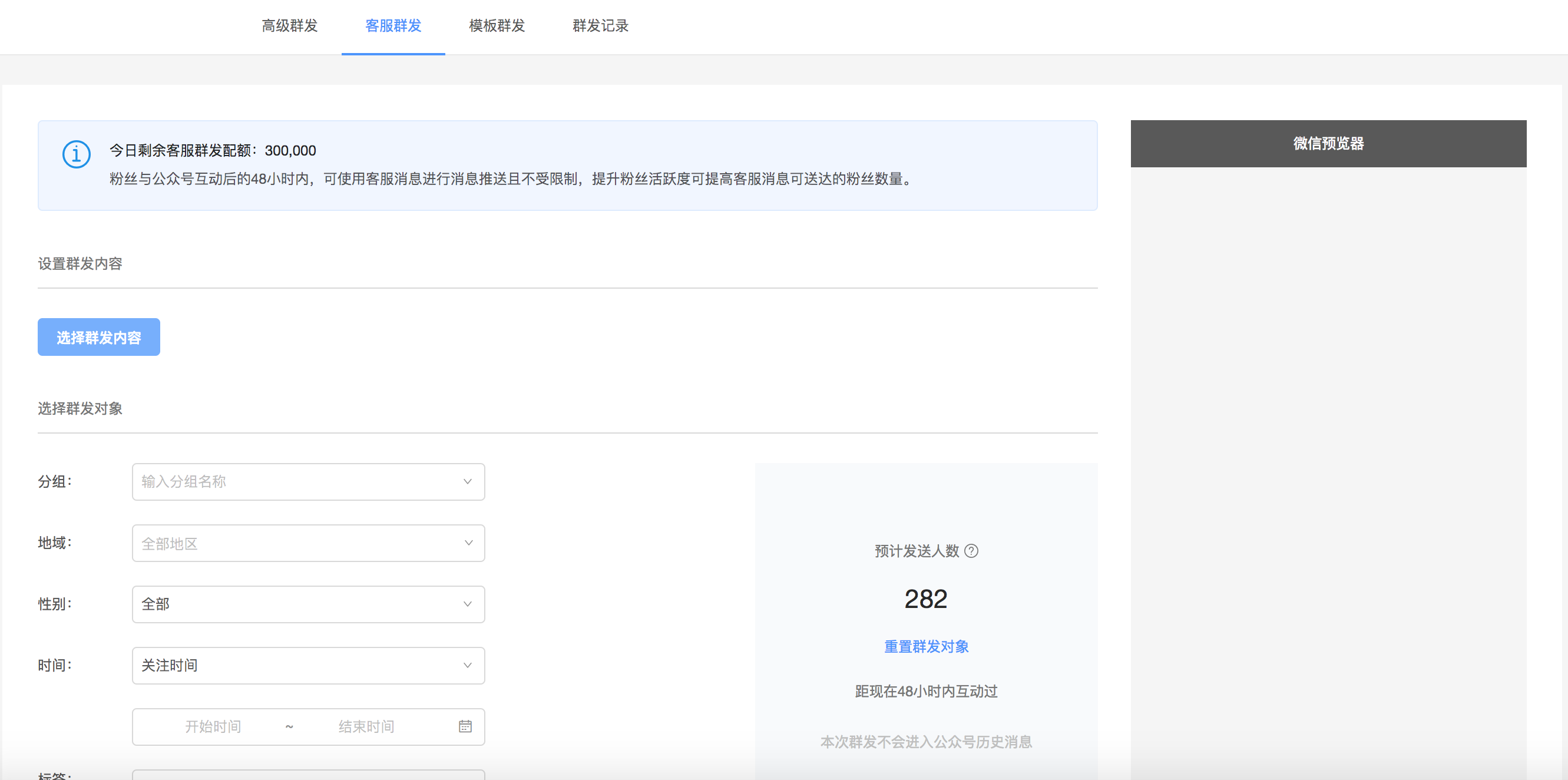This screenshot has height=780, width=1568.
Task: Click the 重置群发对象 link
Action: pyautogui.click(x=926, y=646)
